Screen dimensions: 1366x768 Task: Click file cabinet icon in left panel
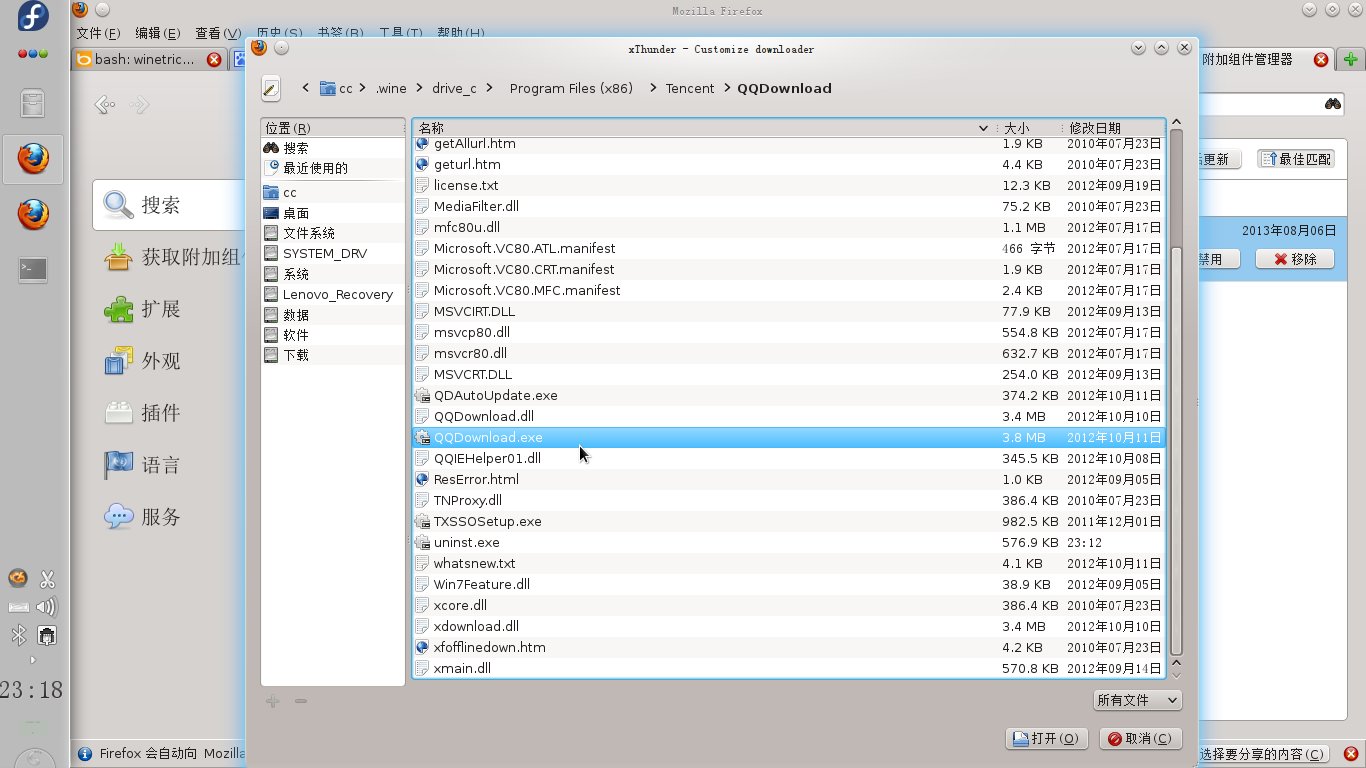click(33, 103)
